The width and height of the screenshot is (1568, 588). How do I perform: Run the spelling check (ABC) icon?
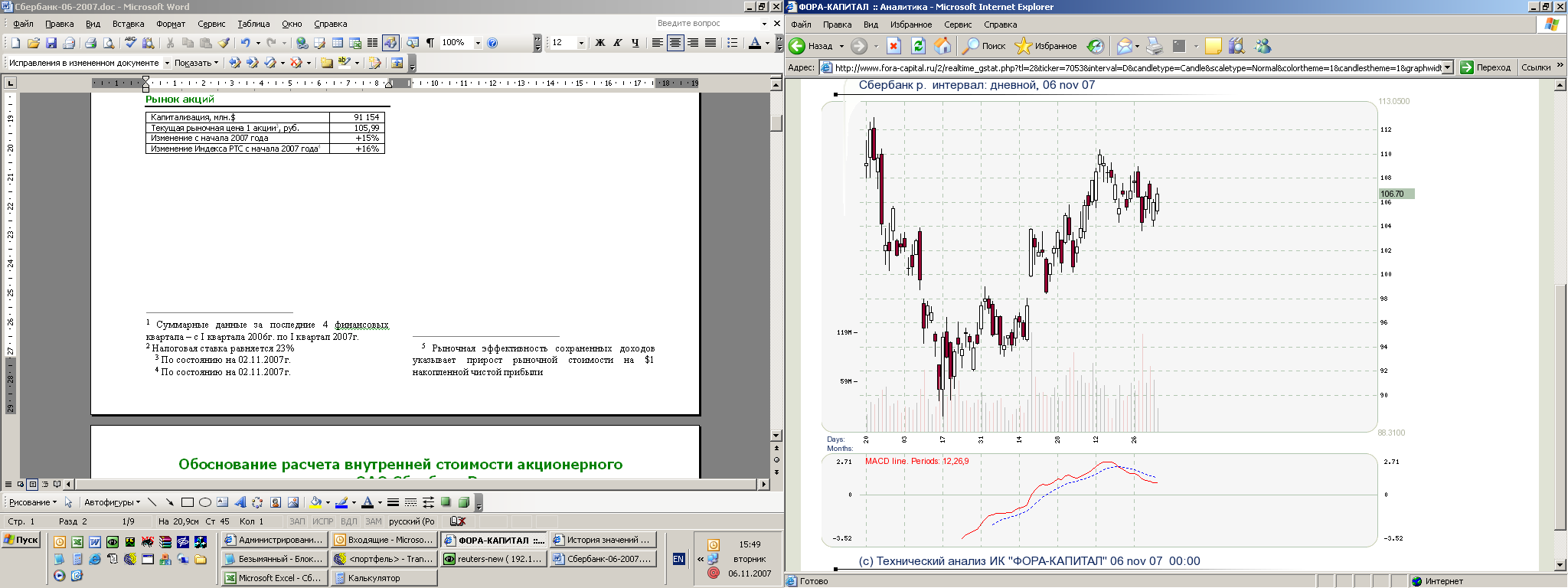pyautogui.click(x=130, y=43)
